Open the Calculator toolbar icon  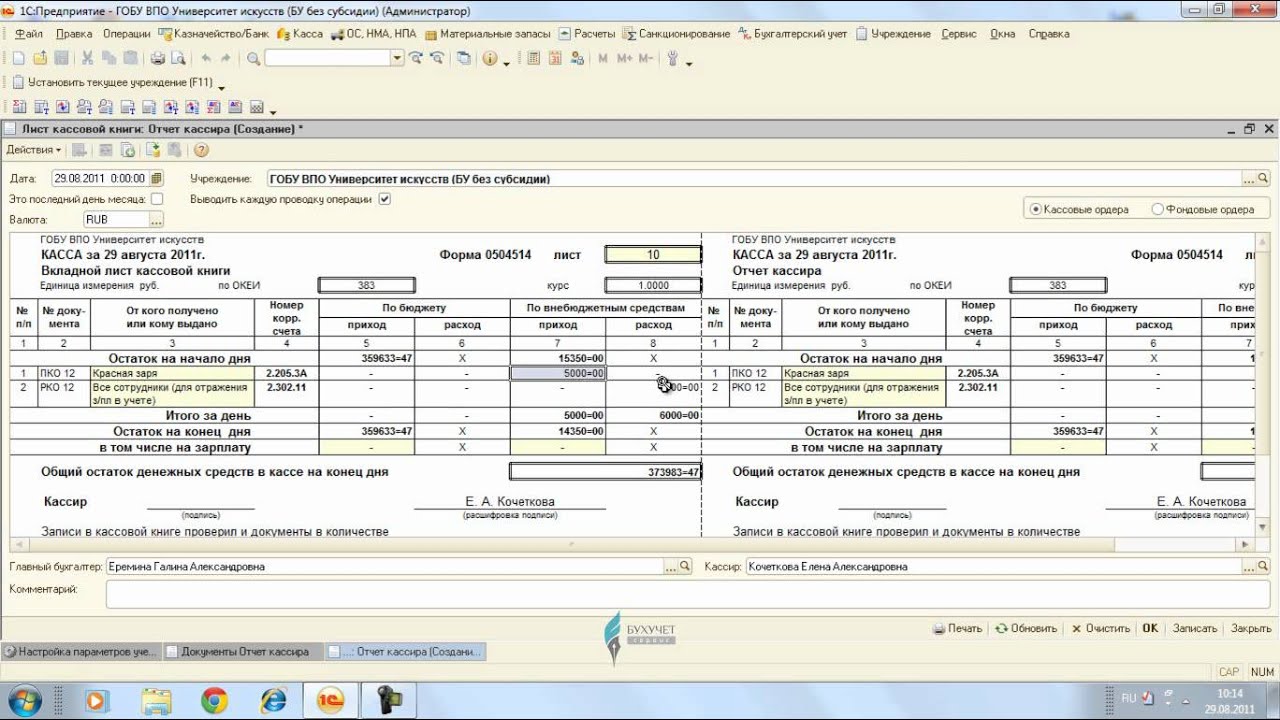pyautogui.click(x=533, y=59)
